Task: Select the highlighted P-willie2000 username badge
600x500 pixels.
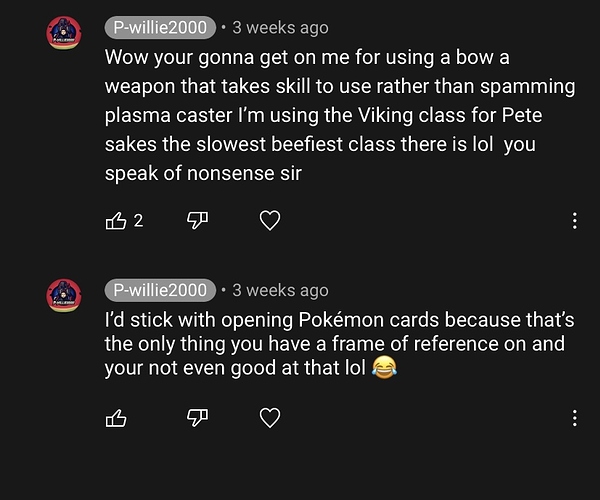Action: 160,290
